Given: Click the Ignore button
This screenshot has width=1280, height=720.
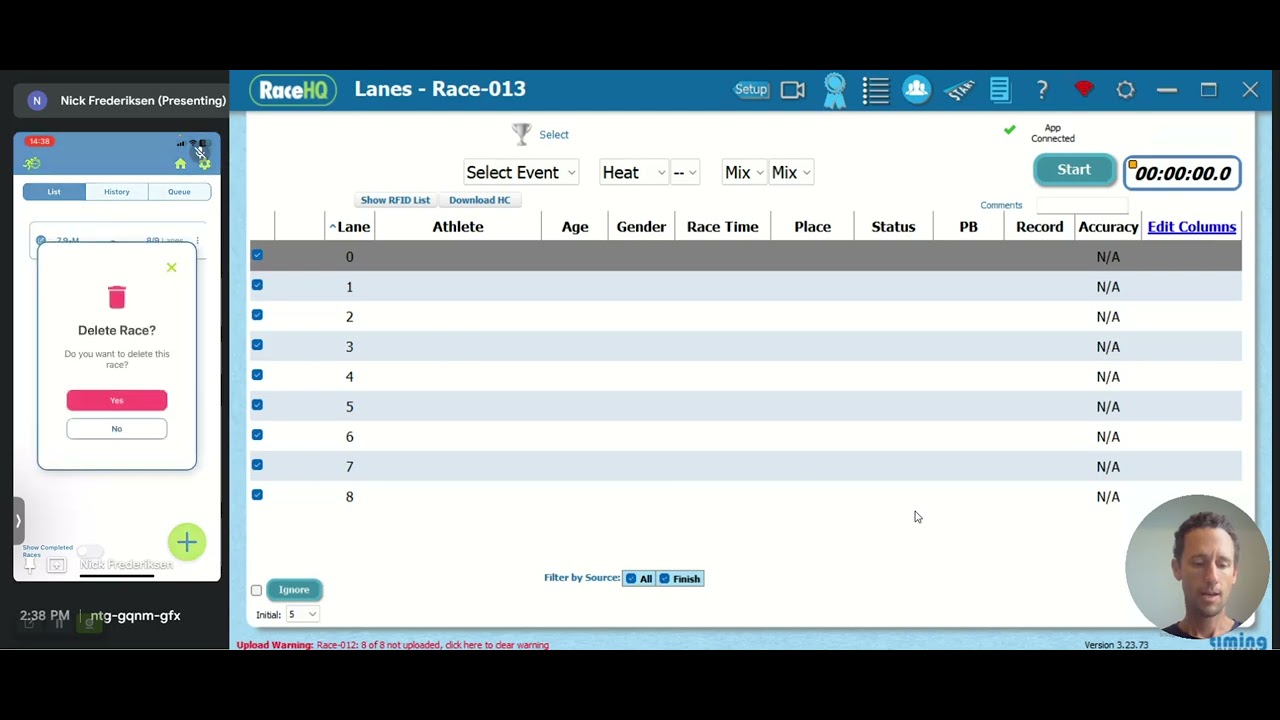Looking at the screenshot, I should [x=294, y=590].
